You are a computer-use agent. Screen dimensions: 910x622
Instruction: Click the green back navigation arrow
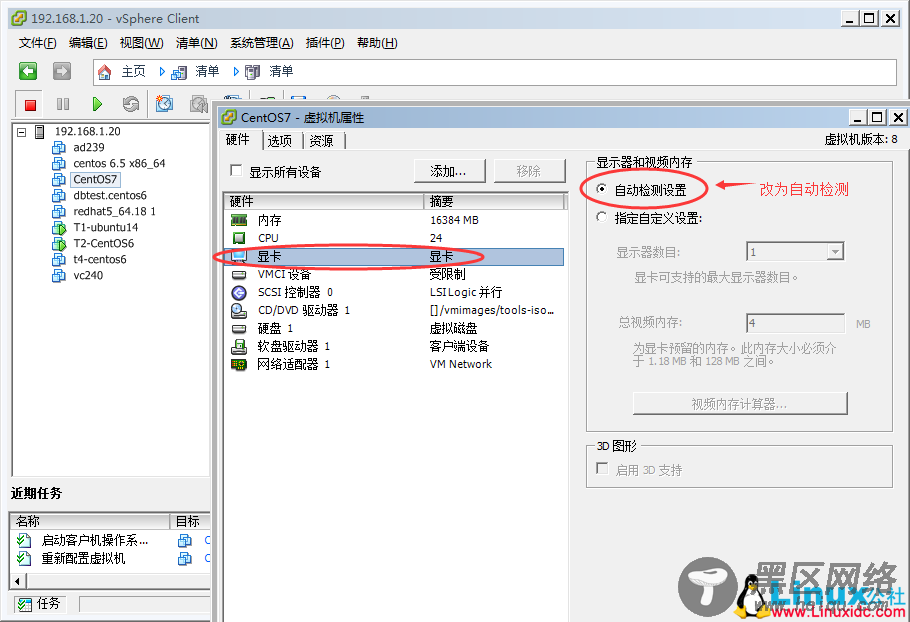pyautogui.click(x=28, y=71)
